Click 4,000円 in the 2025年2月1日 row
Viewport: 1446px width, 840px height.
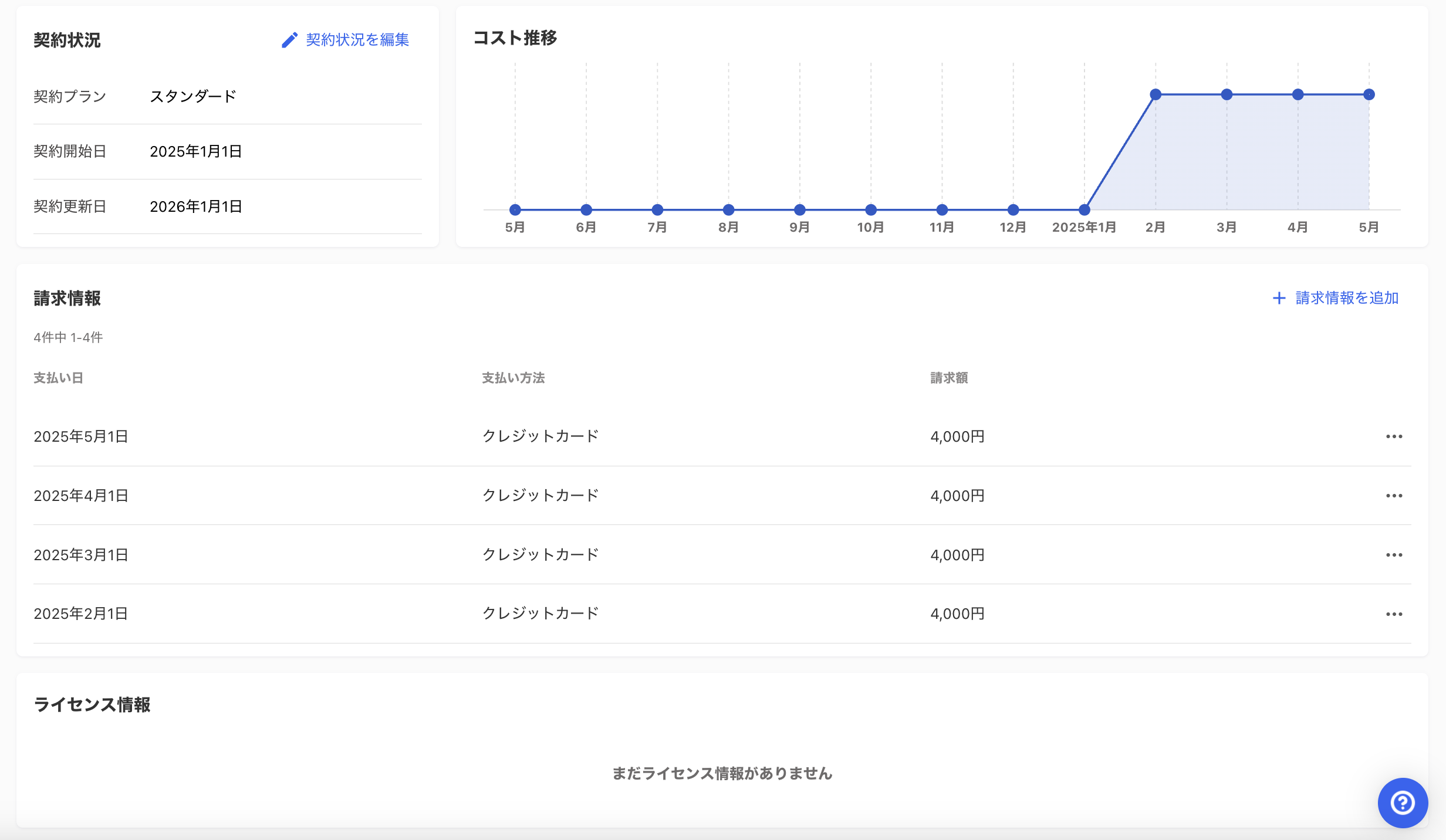957,614
